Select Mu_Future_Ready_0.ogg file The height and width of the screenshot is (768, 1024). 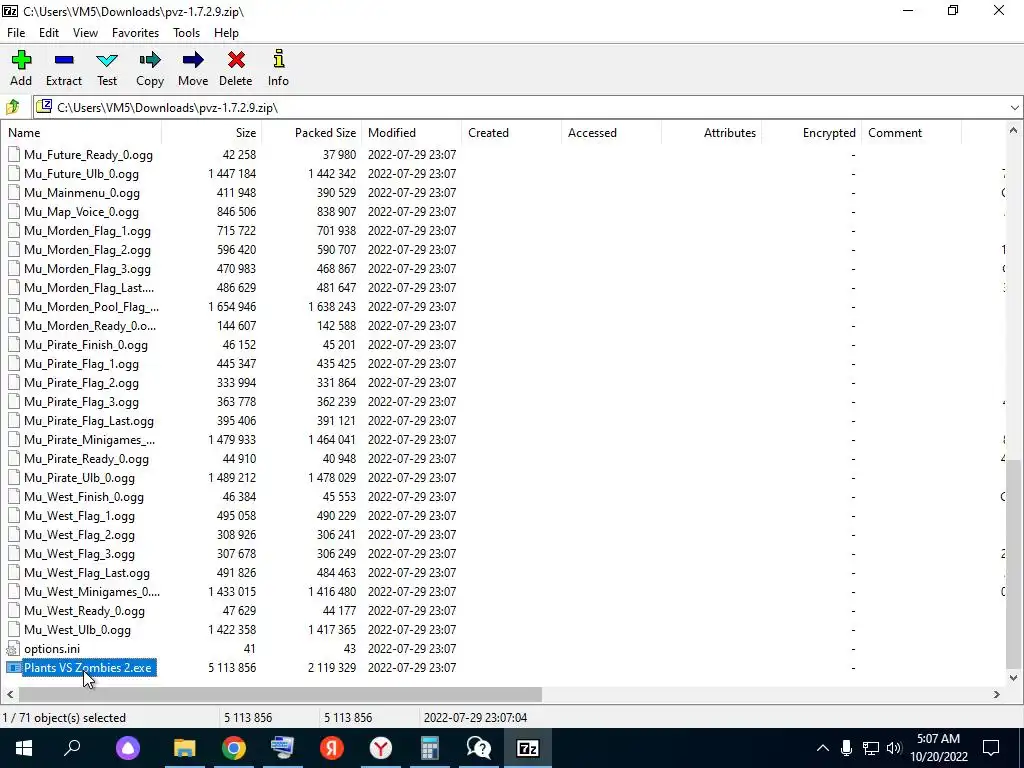tap(88, 155)
